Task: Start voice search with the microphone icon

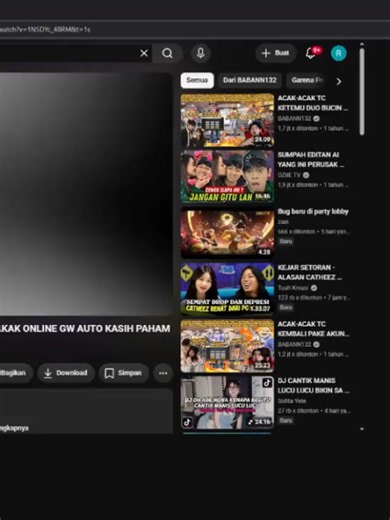Action: (x=200, y=53)
